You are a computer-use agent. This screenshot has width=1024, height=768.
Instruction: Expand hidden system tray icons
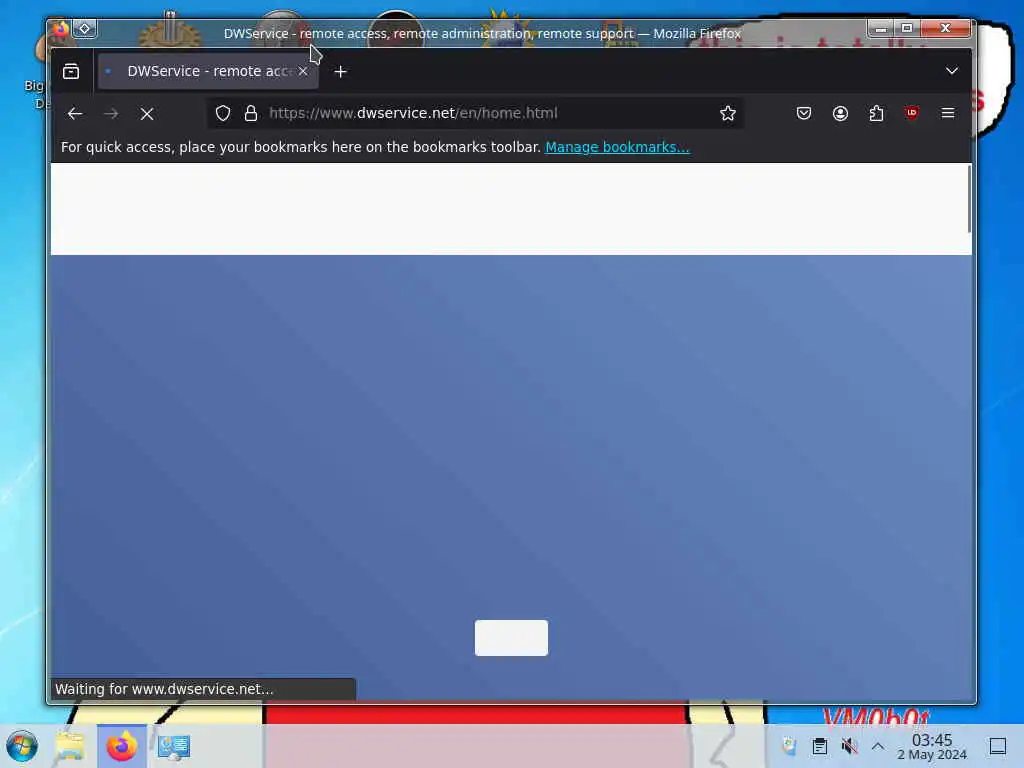click(x=878, y=746)
